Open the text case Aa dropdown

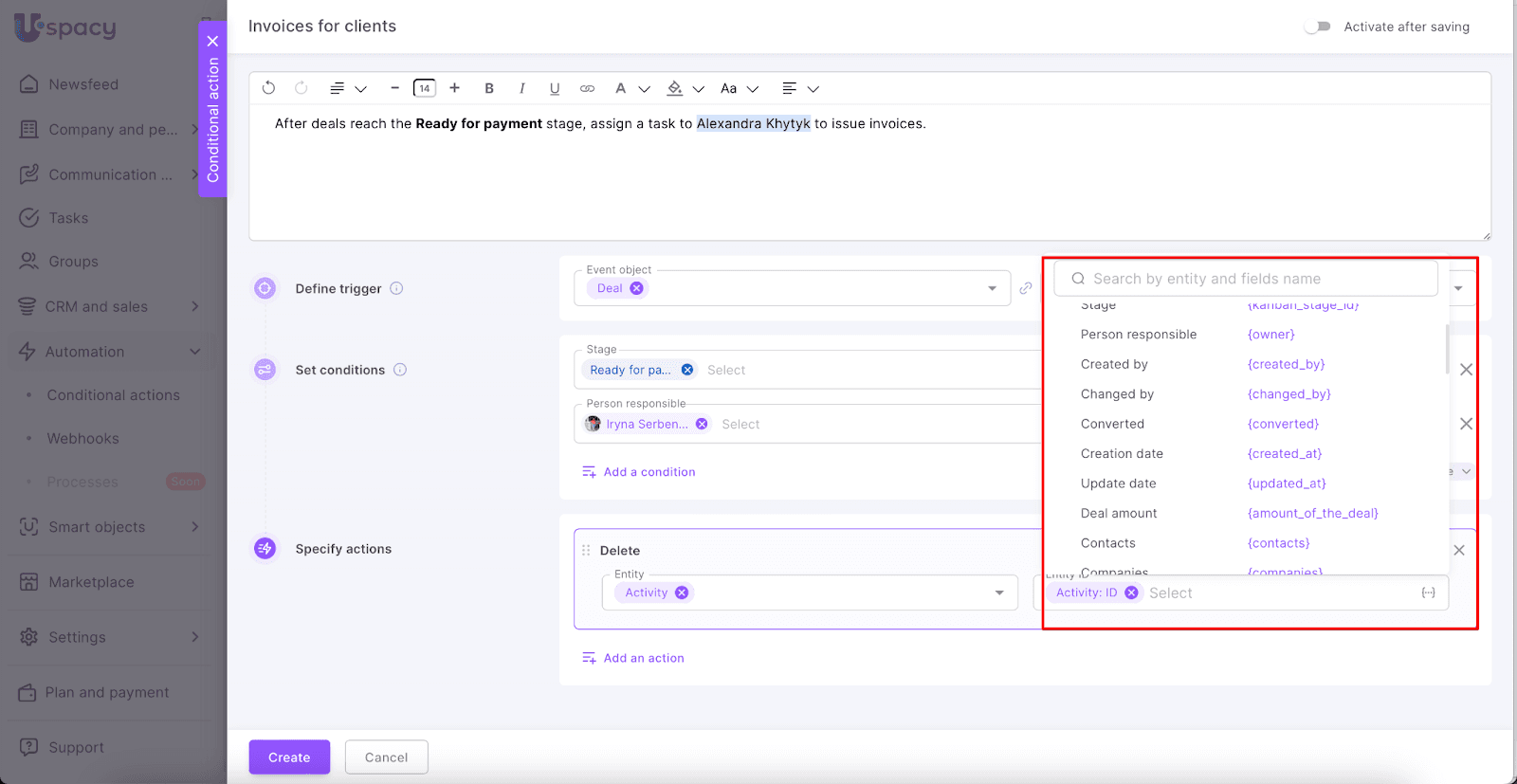(740, 88)
